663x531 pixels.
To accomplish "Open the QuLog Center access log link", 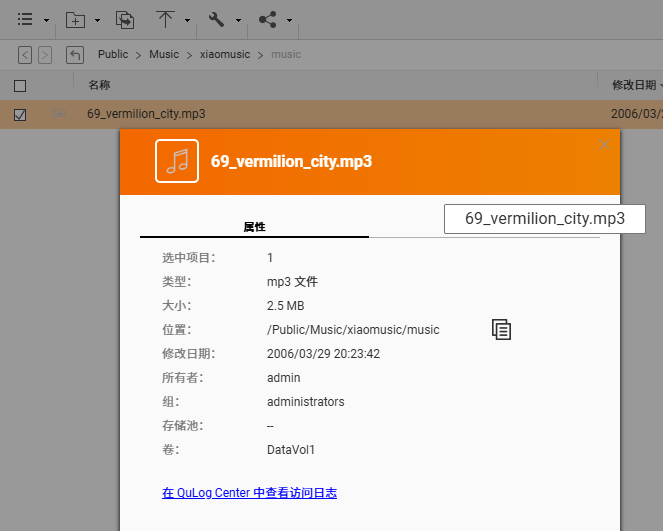I will tap(249, 493).
